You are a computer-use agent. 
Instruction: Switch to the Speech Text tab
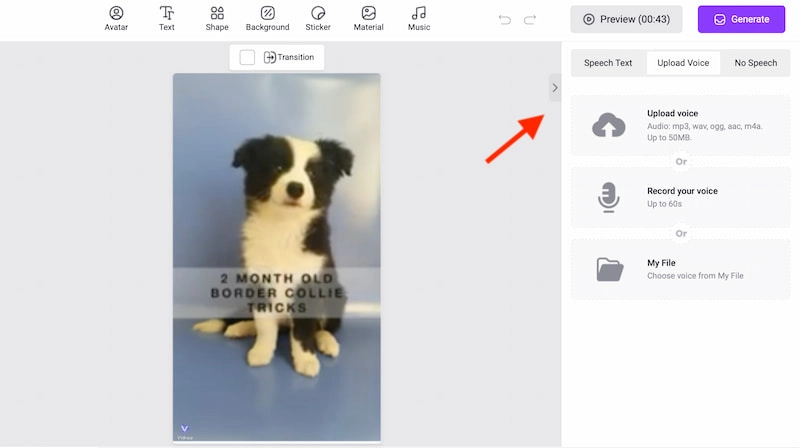pyautogui.click(x=608, y=63)
